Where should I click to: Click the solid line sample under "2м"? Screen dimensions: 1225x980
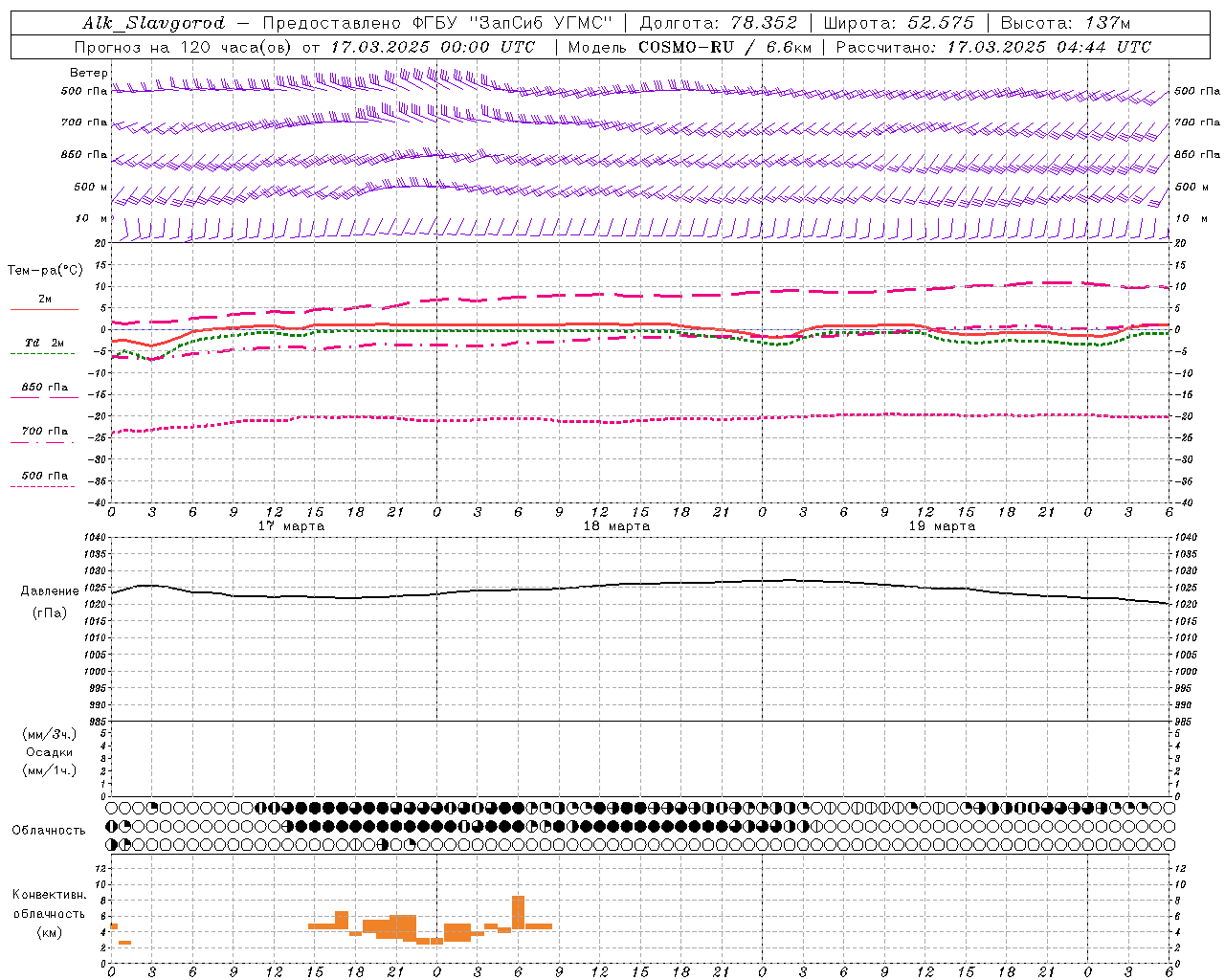click(45, 309)
